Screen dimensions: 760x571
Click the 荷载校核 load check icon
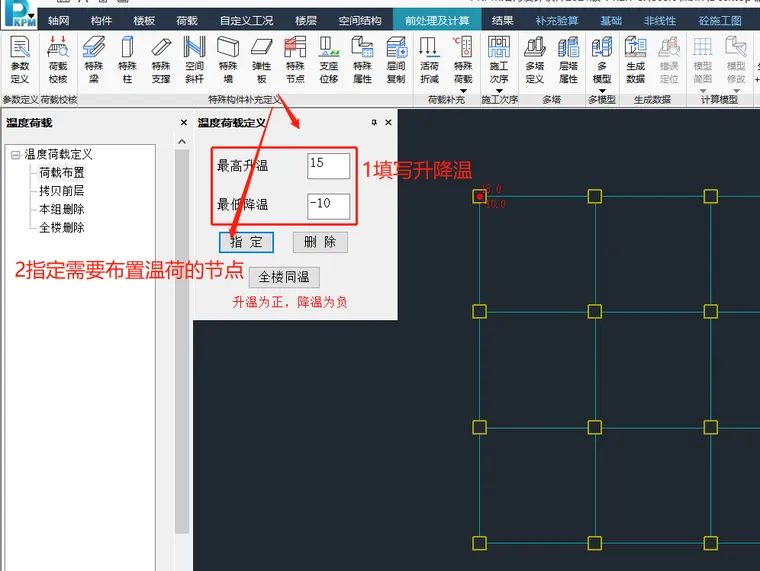(58, 60)
